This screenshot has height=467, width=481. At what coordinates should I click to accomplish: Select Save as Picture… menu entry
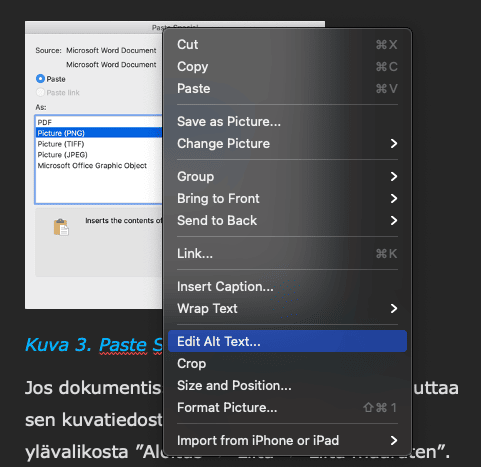click(287, 122)
